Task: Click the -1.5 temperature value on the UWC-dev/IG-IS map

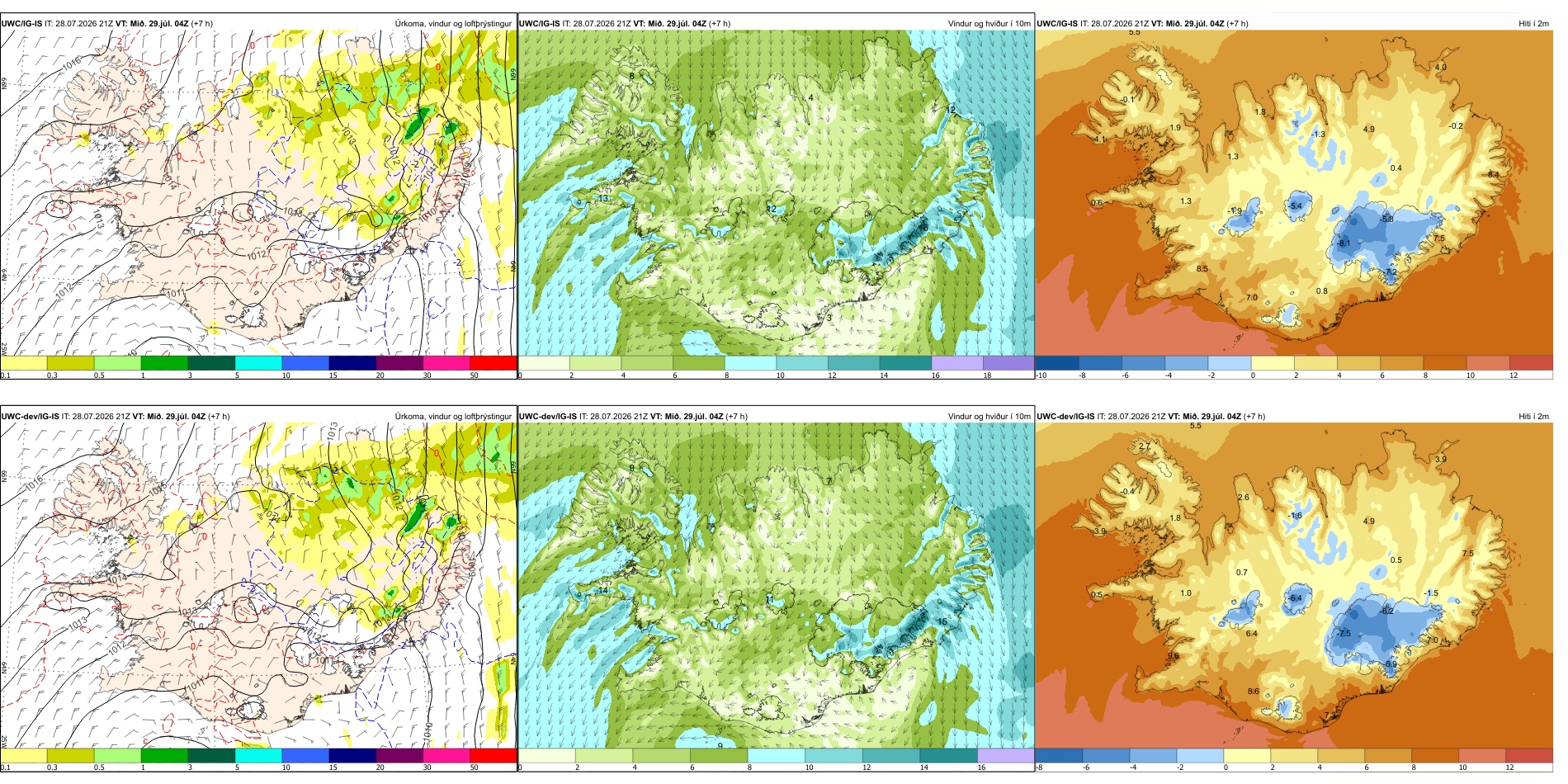Action: (x=1431, y=593)
